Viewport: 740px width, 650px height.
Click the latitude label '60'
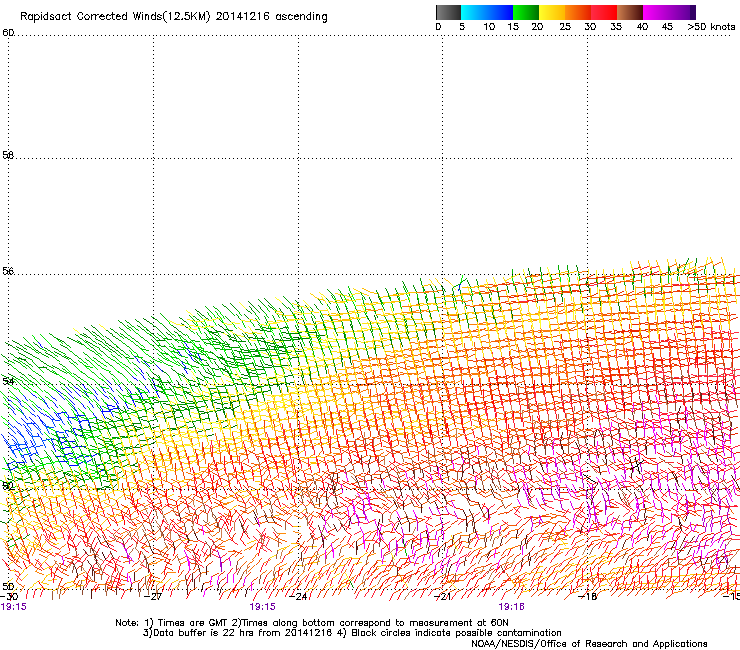click(x=8, y=33)
